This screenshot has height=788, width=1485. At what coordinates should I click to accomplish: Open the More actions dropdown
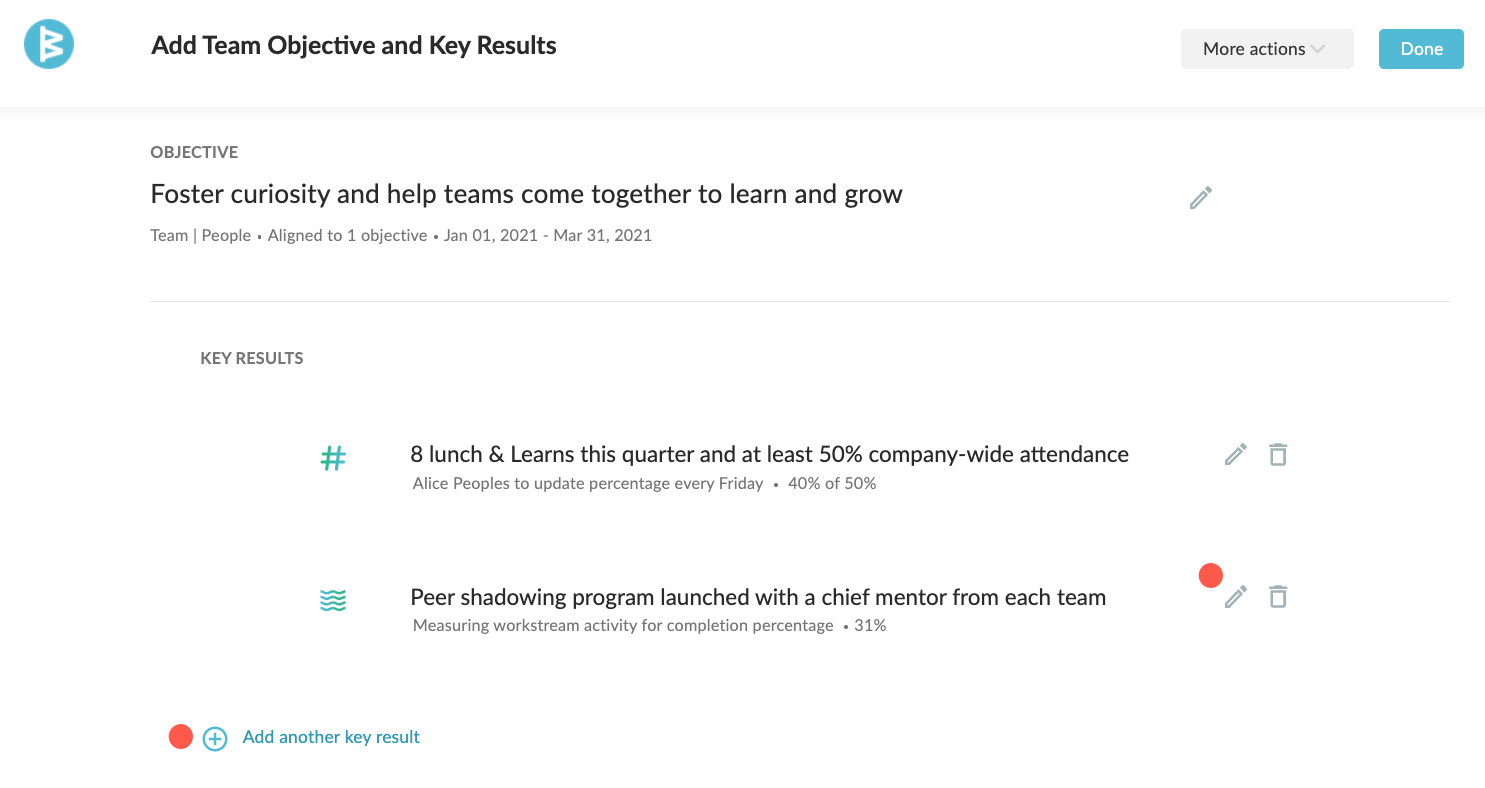pyautogui.click(x=1267, y=49)
